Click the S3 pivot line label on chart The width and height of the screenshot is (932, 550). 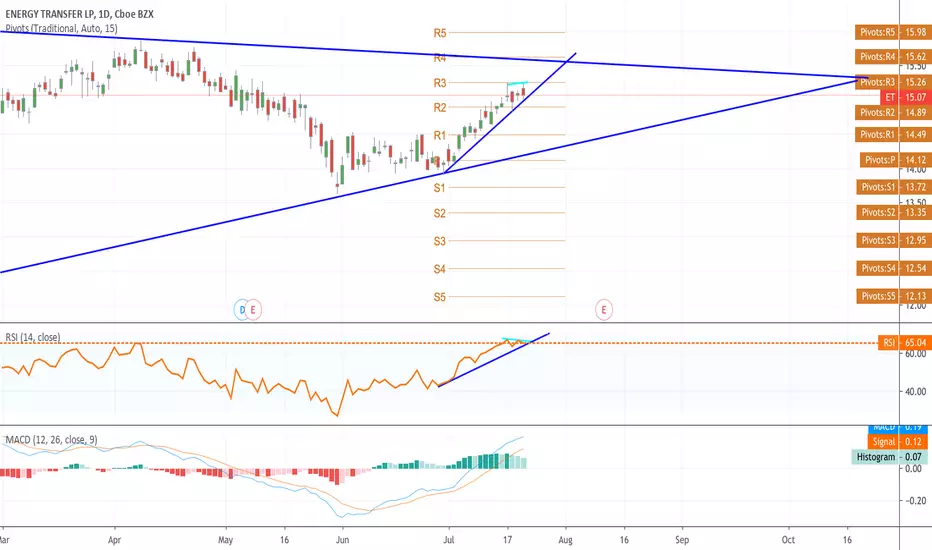439,241
